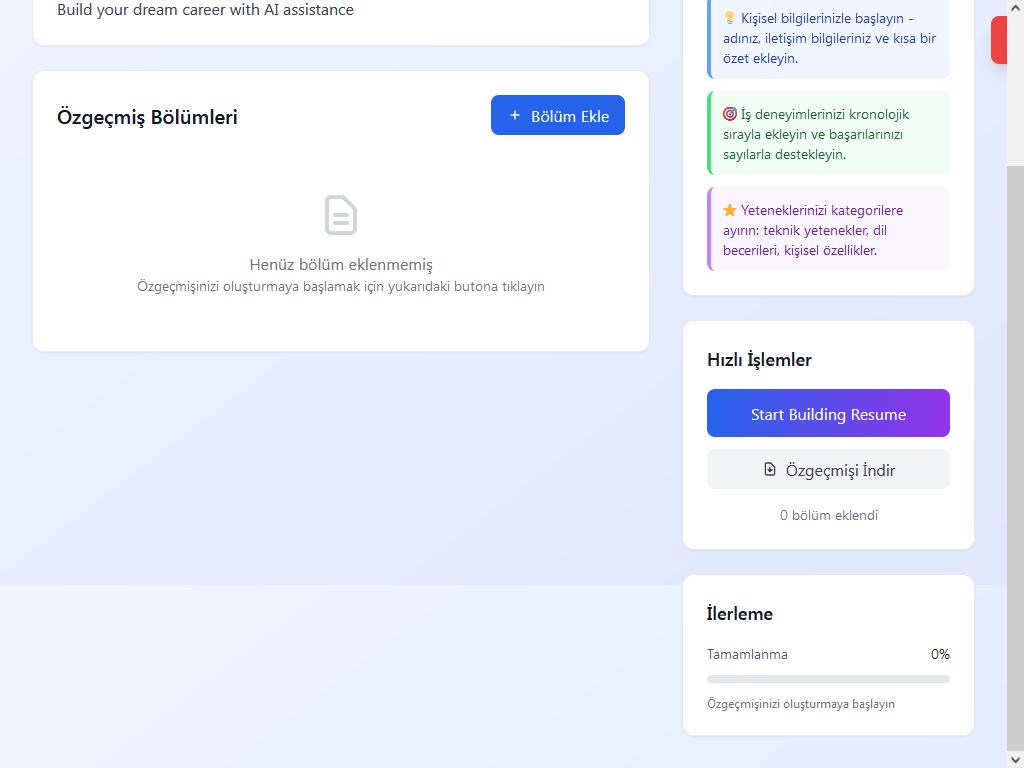Click the purple Yeteneklerinizi tip card text
This screenshot has height=768, width=1024.
point(820,231)
